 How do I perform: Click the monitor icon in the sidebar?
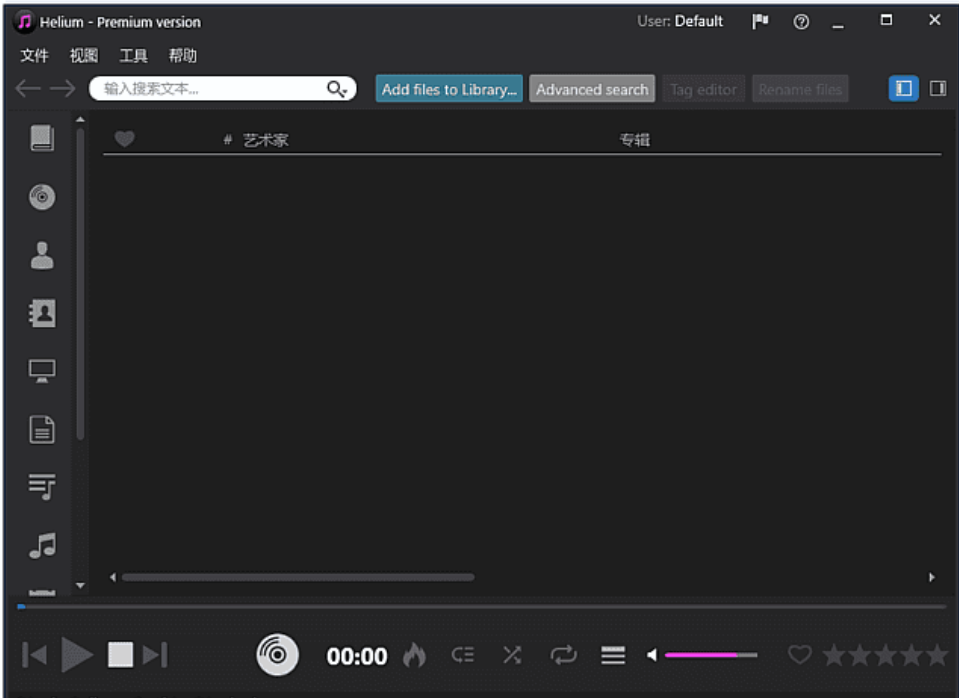40,370
